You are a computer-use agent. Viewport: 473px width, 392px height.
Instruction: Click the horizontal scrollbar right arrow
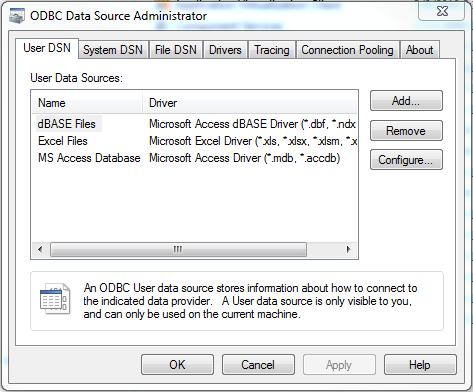[349, 249]
